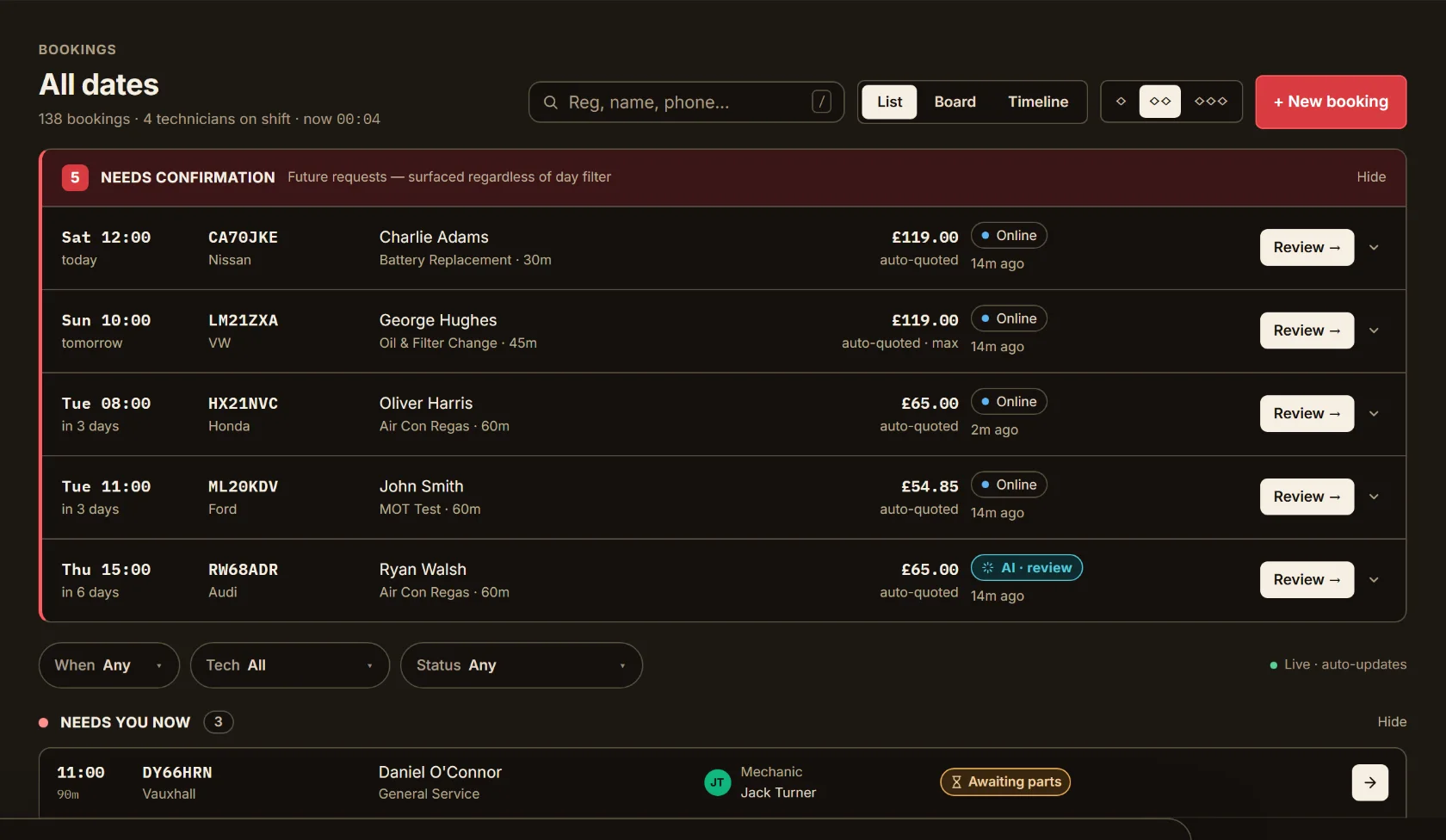The height and width of the screenshot is (840, 1446).
Task: Review Oliver Harris booking
Action: coord(1307,414)
